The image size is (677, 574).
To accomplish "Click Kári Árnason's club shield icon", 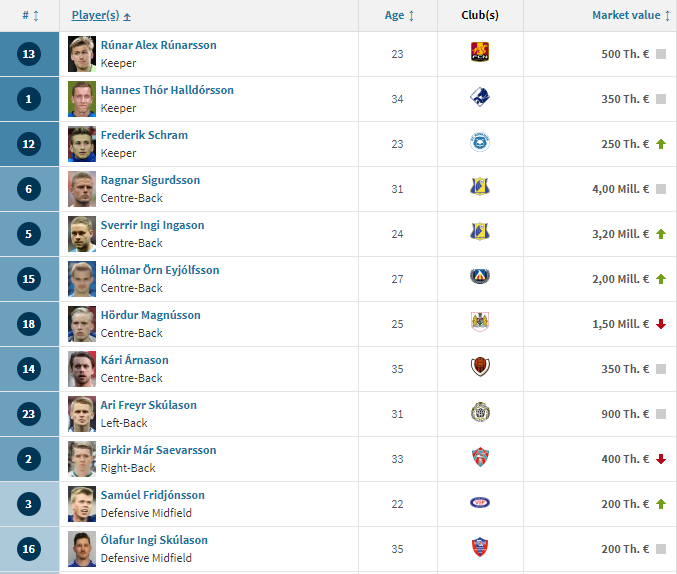I will 480,367.
